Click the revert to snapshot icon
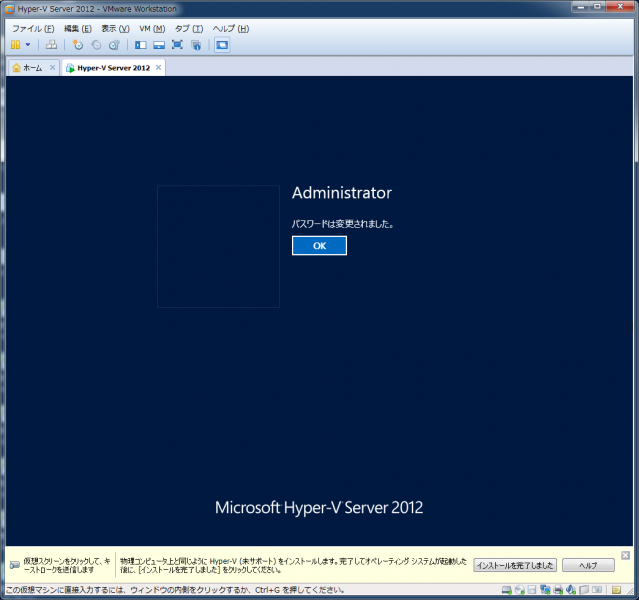The width and height of the screenshot is (639, 600). (x=96, y=44)
